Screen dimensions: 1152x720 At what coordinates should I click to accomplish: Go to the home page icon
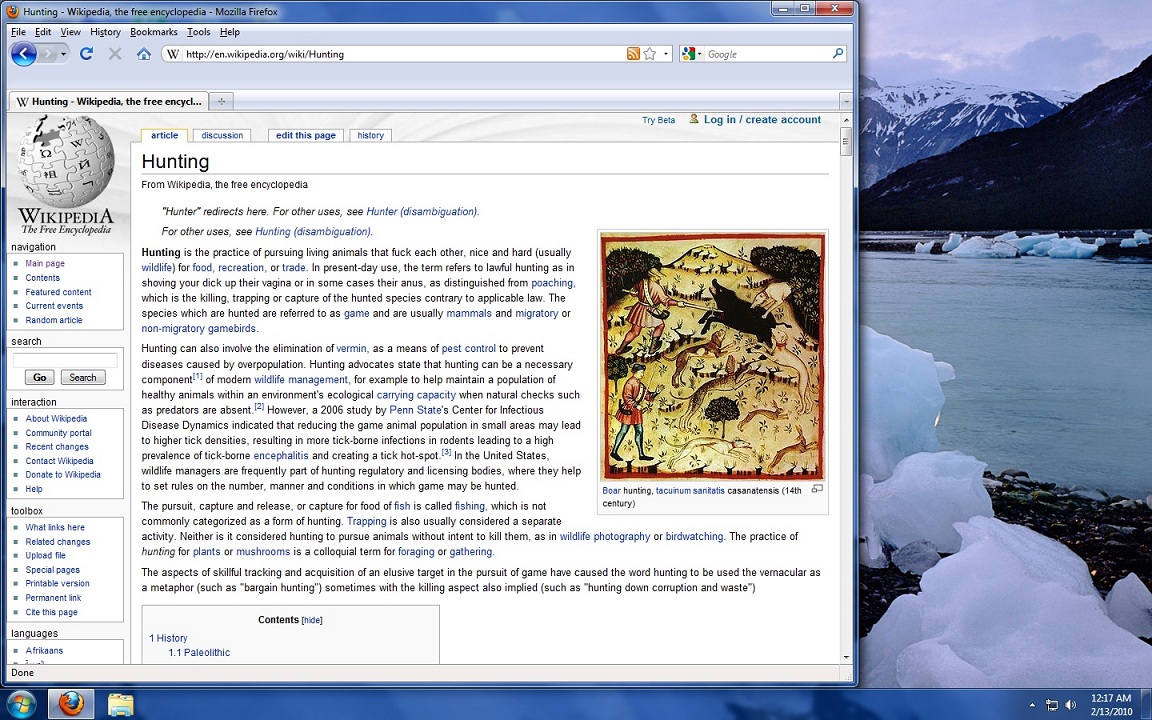[x=144, y=54]
